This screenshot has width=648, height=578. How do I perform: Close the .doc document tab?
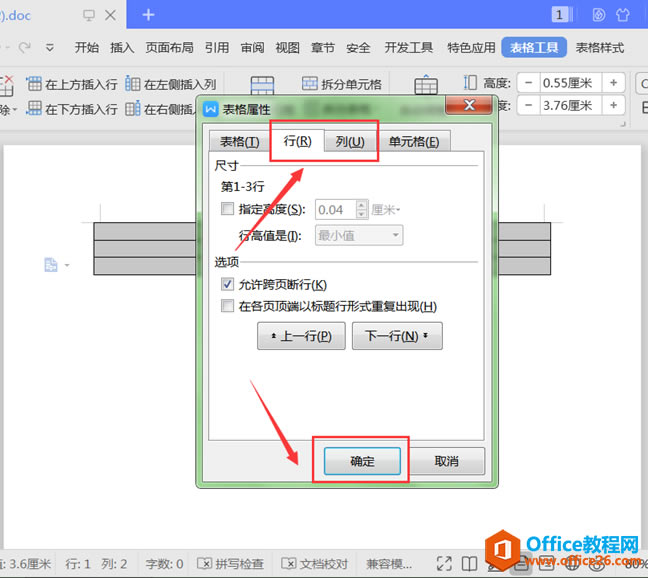point(110,16)
